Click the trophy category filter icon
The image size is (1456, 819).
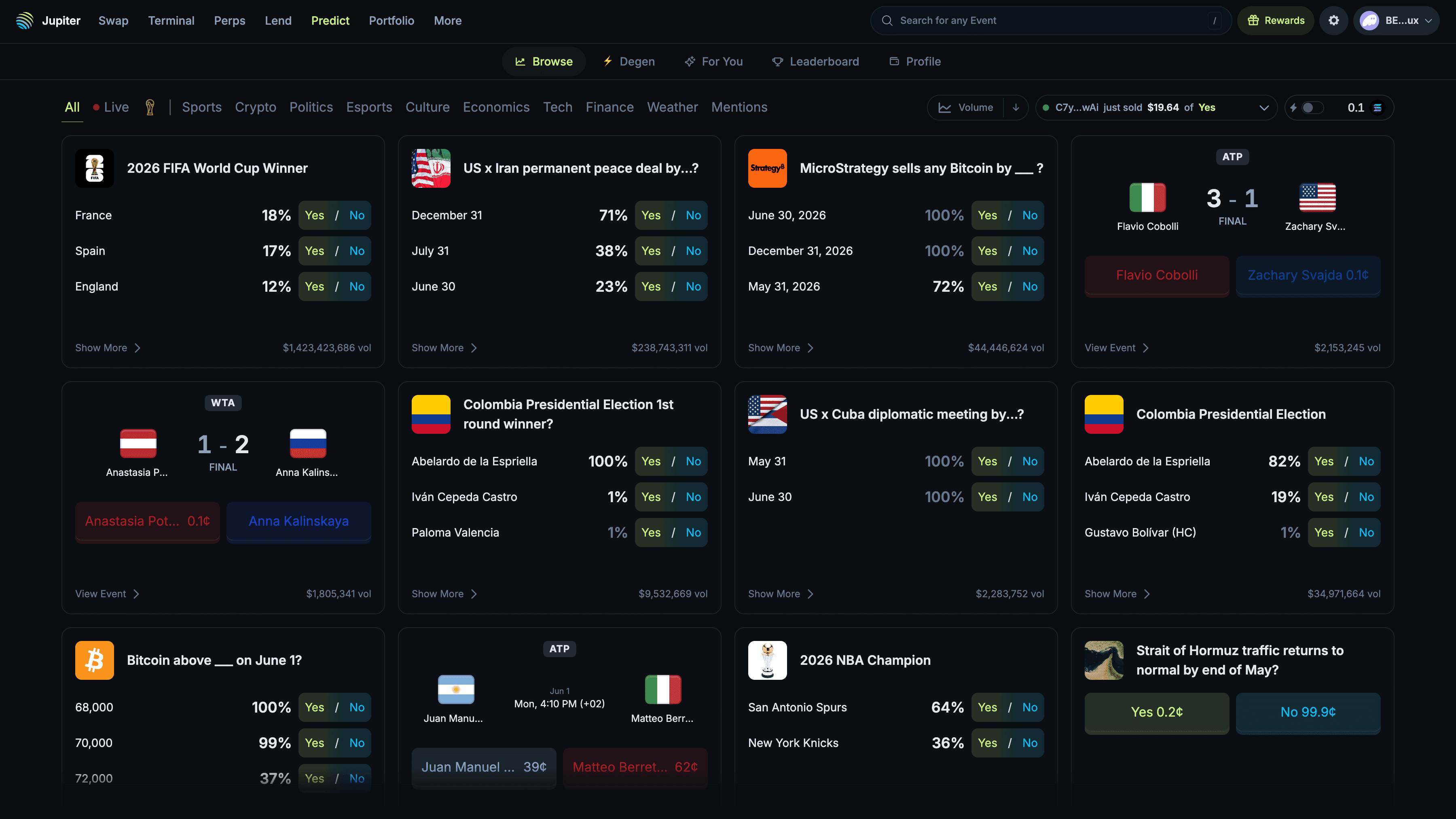tap(150, 107)
